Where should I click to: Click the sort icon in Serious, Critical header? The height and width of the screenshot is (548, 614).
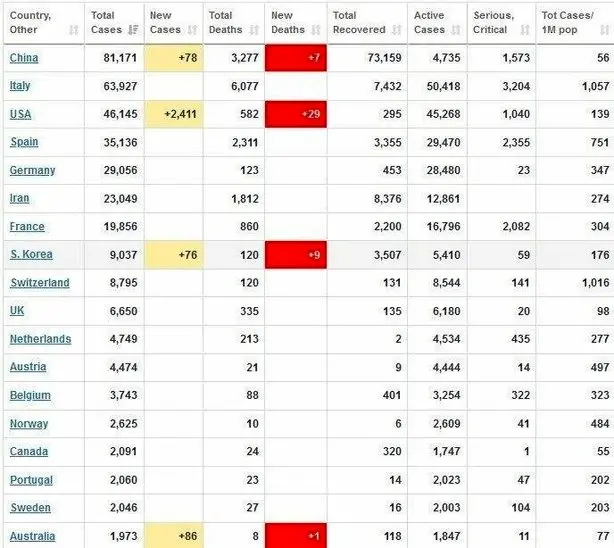click(523, 31)
